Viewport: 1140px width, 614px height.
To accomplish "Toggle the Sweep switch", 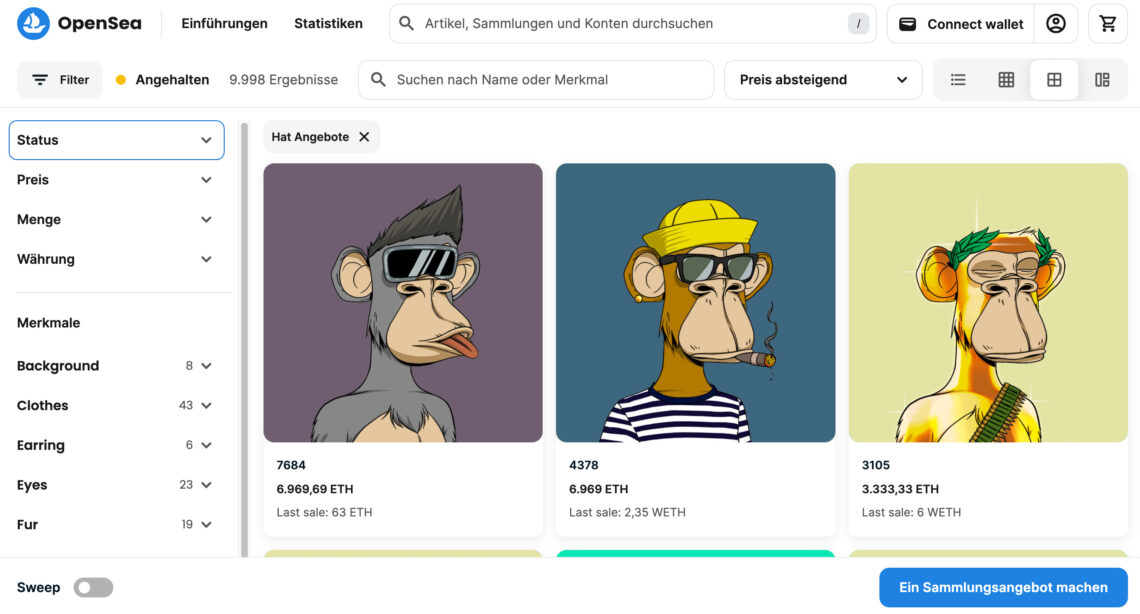I will (93, 588).
